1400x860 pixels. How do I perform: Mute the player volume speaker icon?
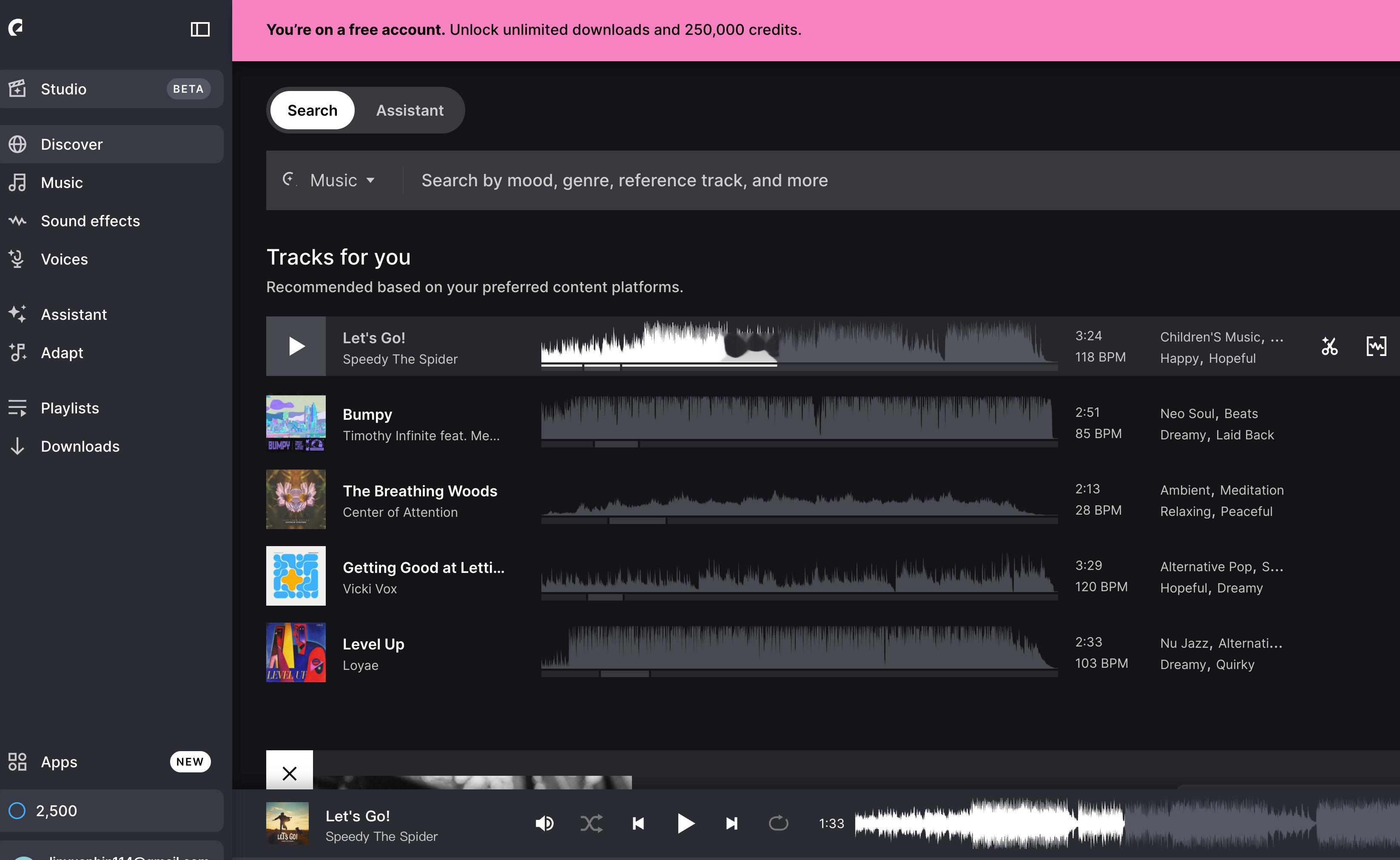click(x=544, y=823)
